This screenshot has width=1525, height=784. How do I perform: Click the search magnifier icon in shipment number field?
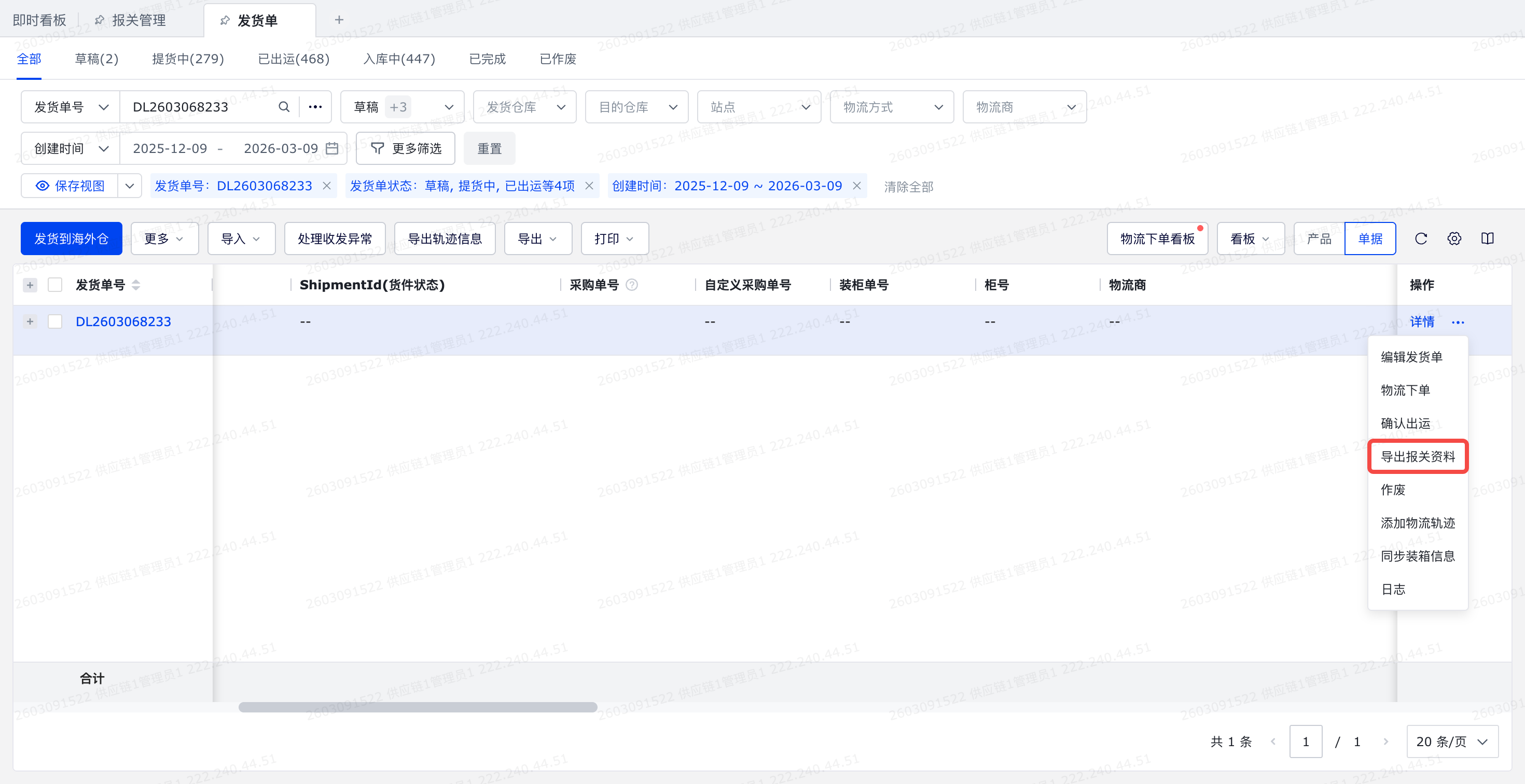coord(284,107)
